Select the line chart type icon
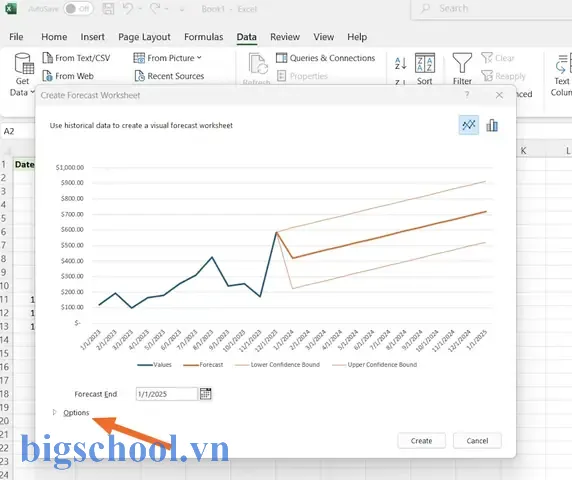The width and height of the screenshot is (572, 480). [x=469, y=125]
